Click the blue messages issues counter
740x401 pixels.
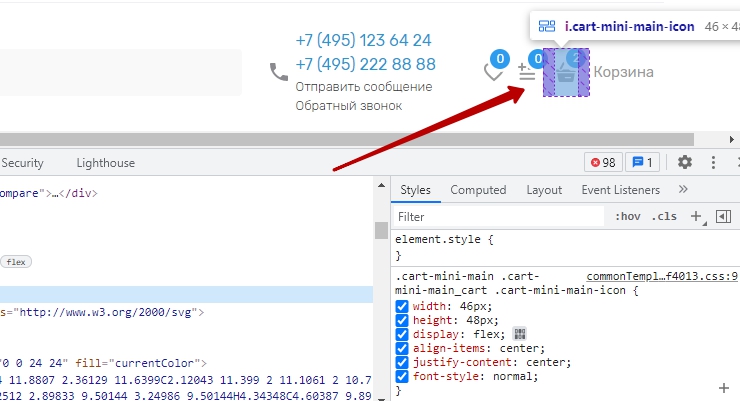point(641,162)
